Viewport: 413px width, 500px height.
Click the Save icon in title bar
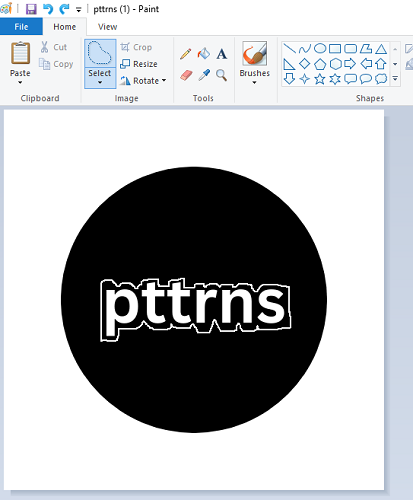31,9
